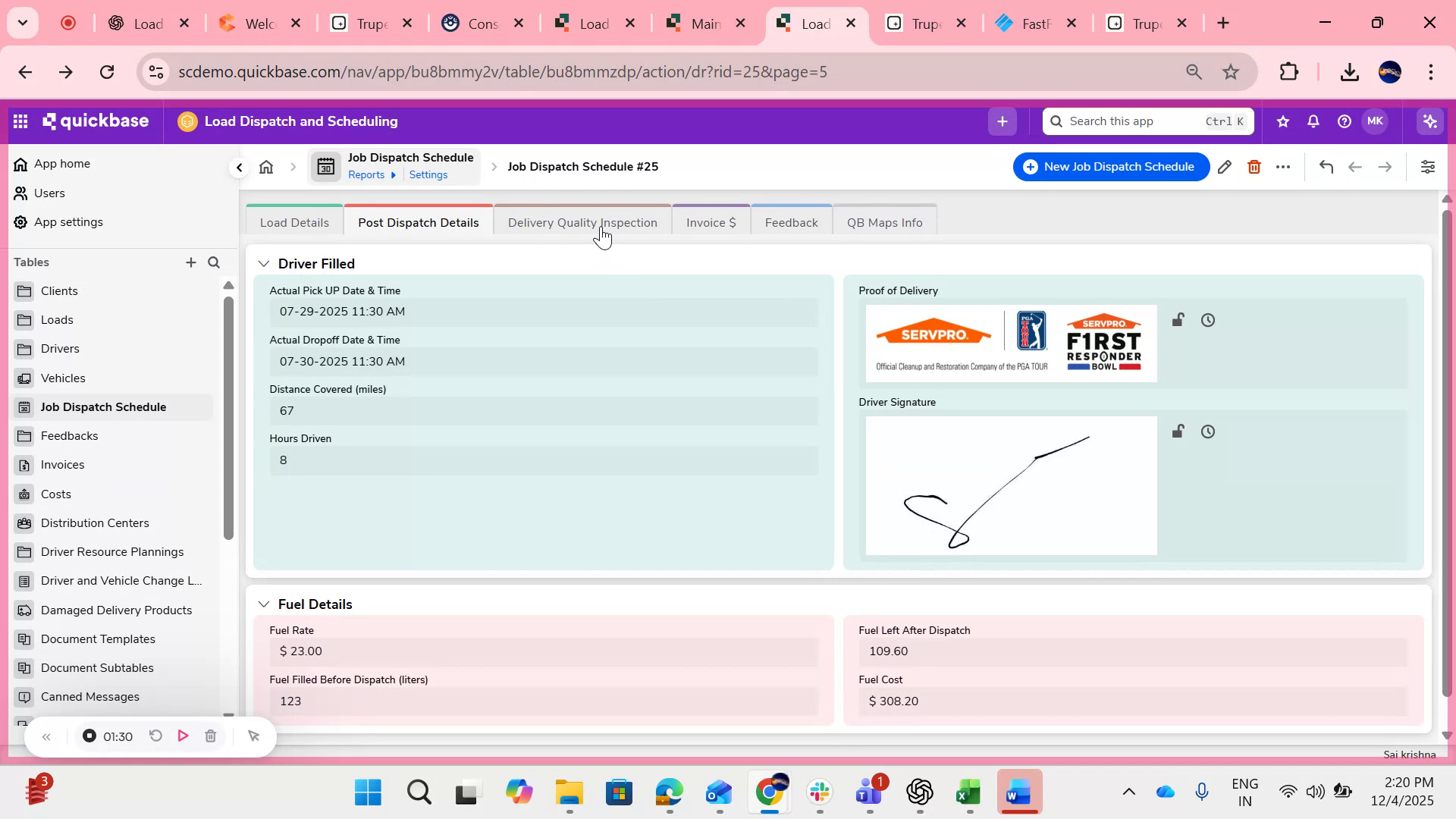
Task: Open the Quickbase app grid launcher
Action: [20, 121]
